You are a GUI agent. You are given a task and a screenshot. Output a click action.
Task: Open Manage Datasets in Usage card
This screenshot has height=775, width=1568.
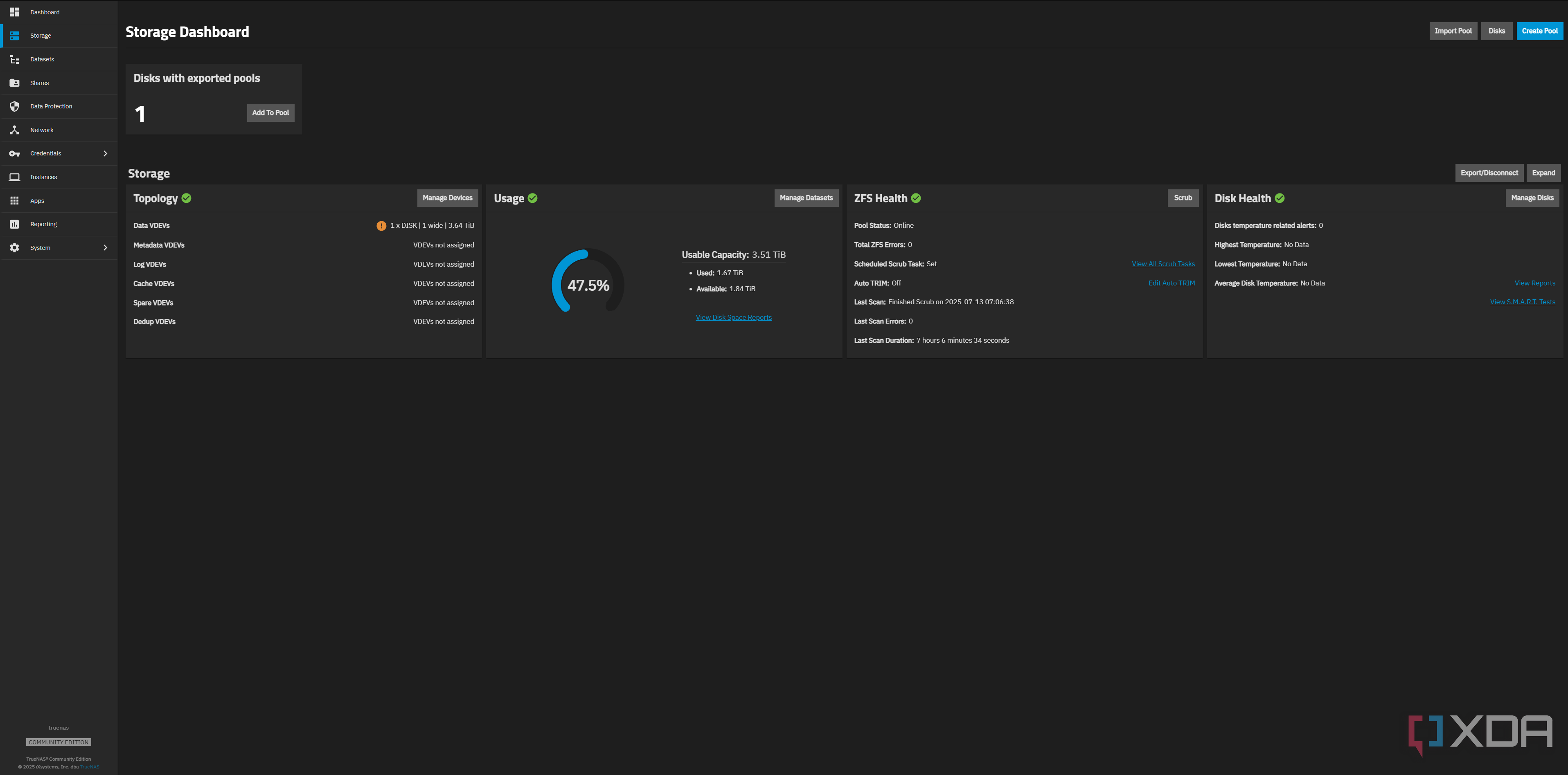[x=806, y=198]
